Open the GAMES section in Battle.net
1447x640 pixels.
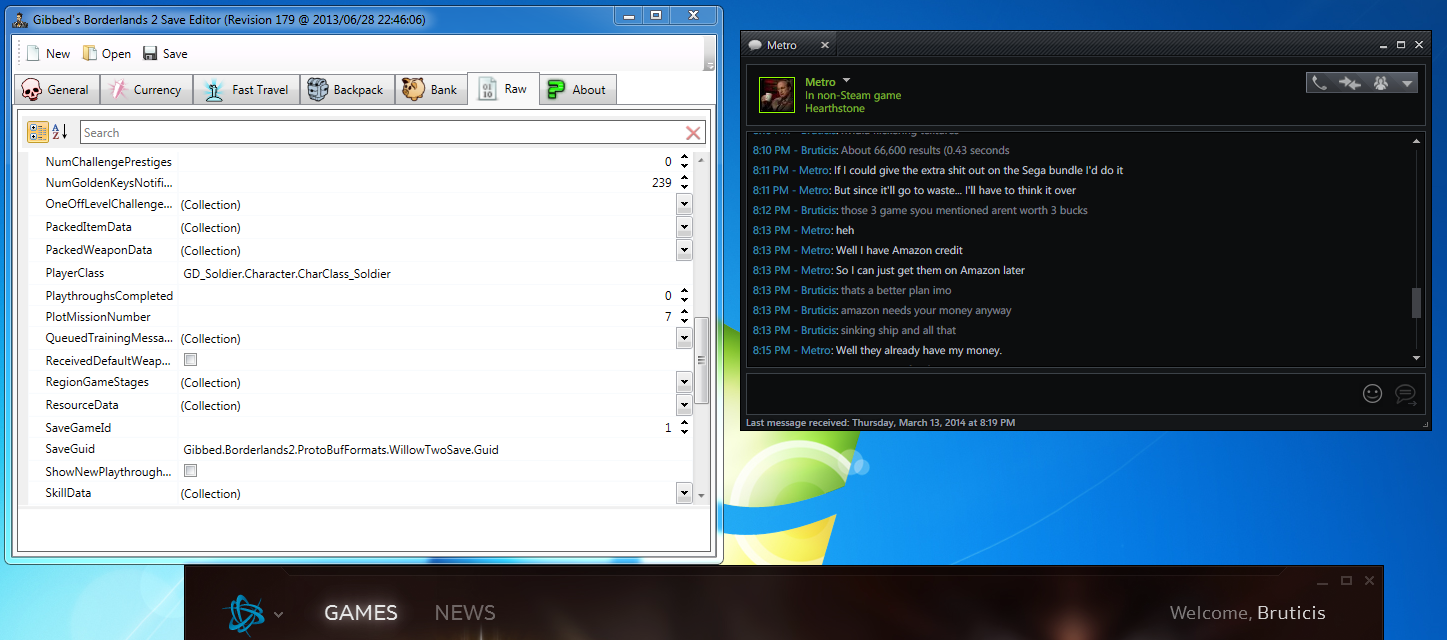tap(361, 613)
